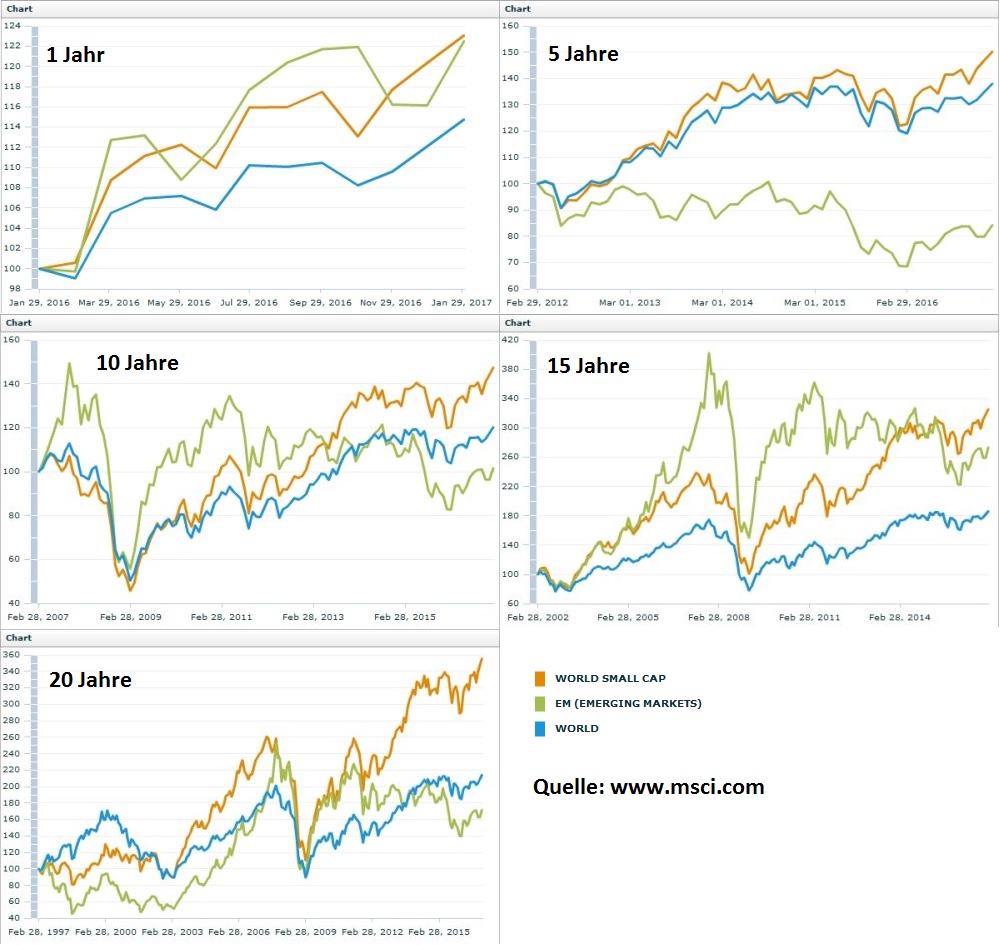
Task: Click the orange World Small Cap legend swatch
Action: coord(540,679)
